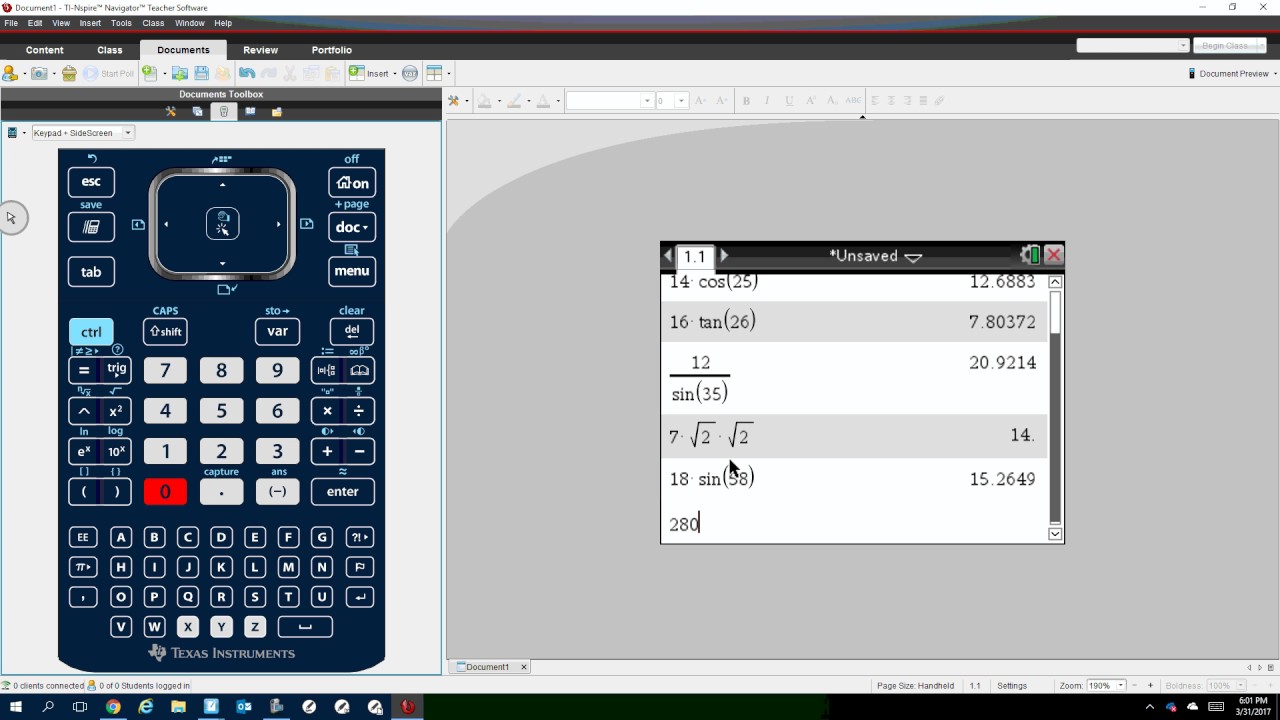
Task: Click the esc key on calculator
Action: coord(91,182)
